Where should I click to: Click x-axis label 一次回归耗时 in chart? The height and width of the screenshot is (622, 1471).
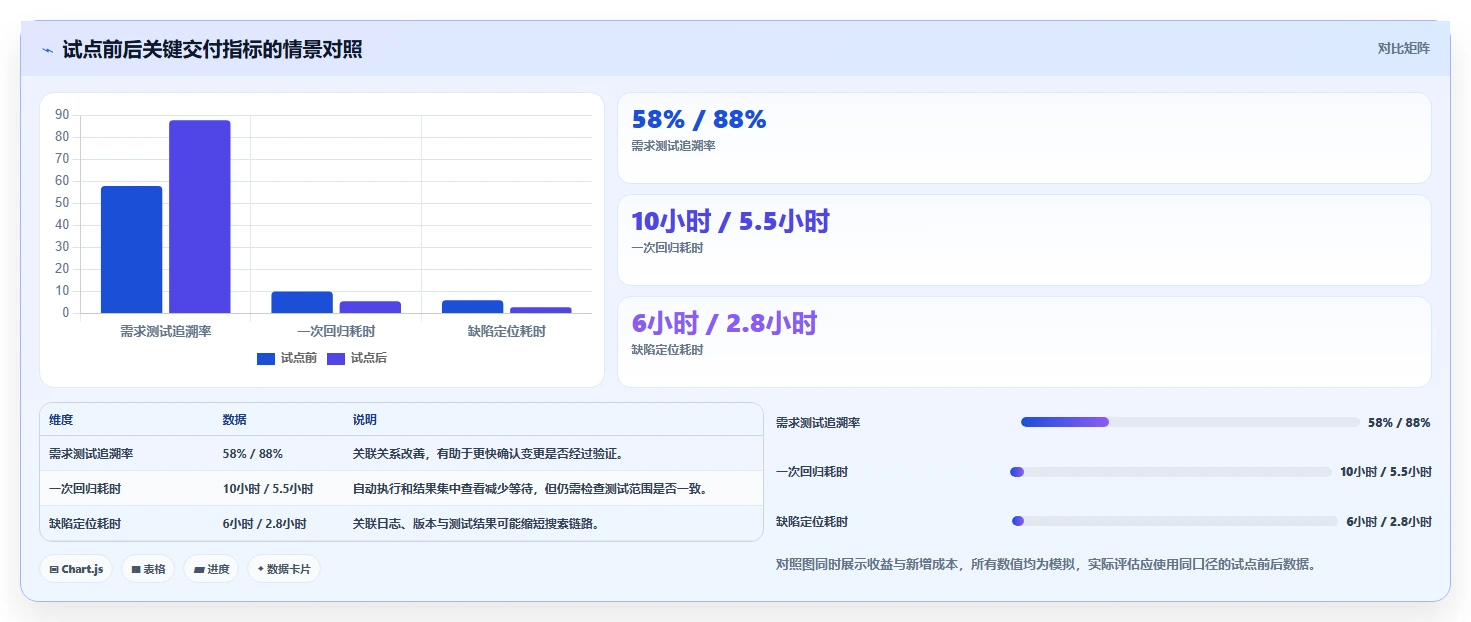[336, 331]
